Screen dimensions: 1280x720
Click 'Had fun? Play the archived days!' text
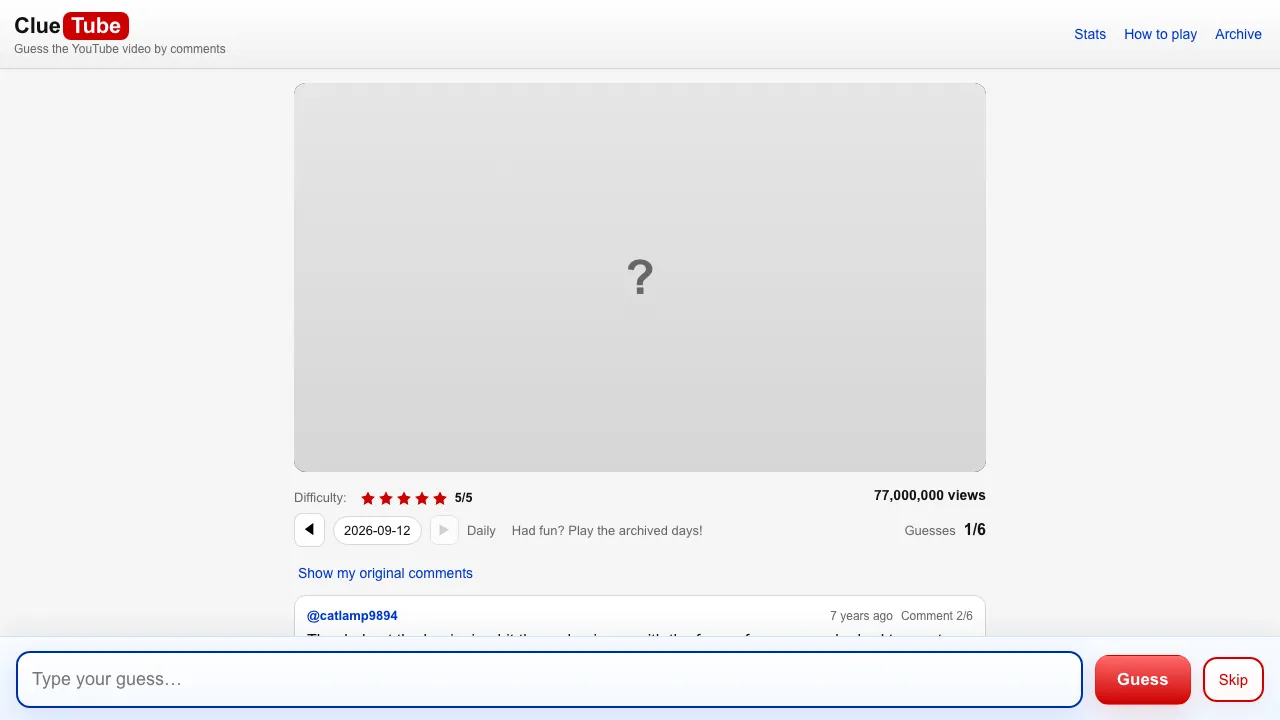tap(607, 531)
